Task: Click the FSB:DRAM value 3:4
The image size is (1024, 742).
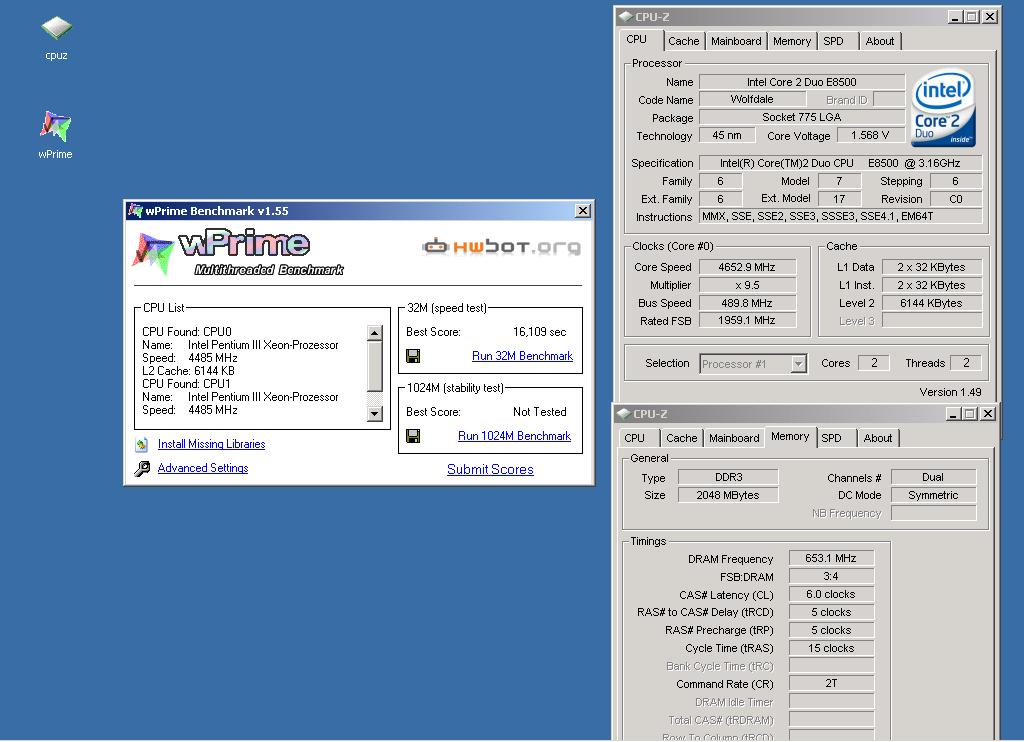Action: click(x=831, y=576)
